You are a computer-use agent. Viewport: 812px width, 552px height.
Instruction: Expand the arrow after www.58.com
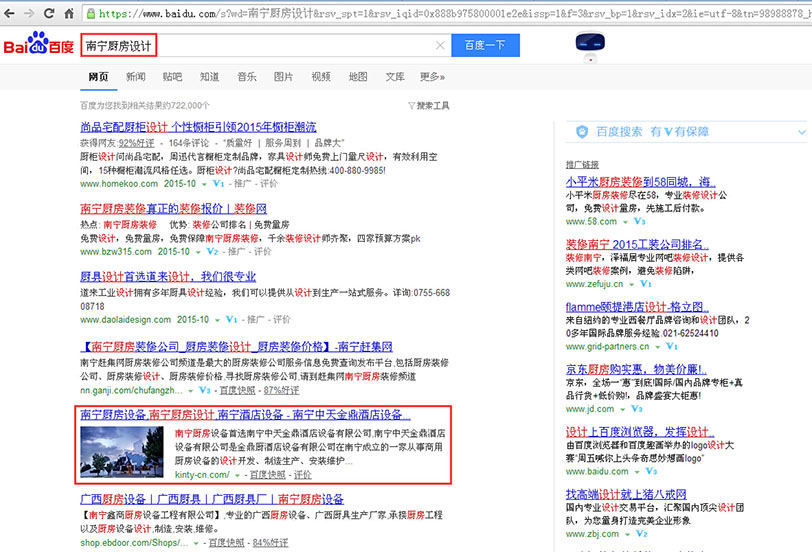tap(625, 222)
